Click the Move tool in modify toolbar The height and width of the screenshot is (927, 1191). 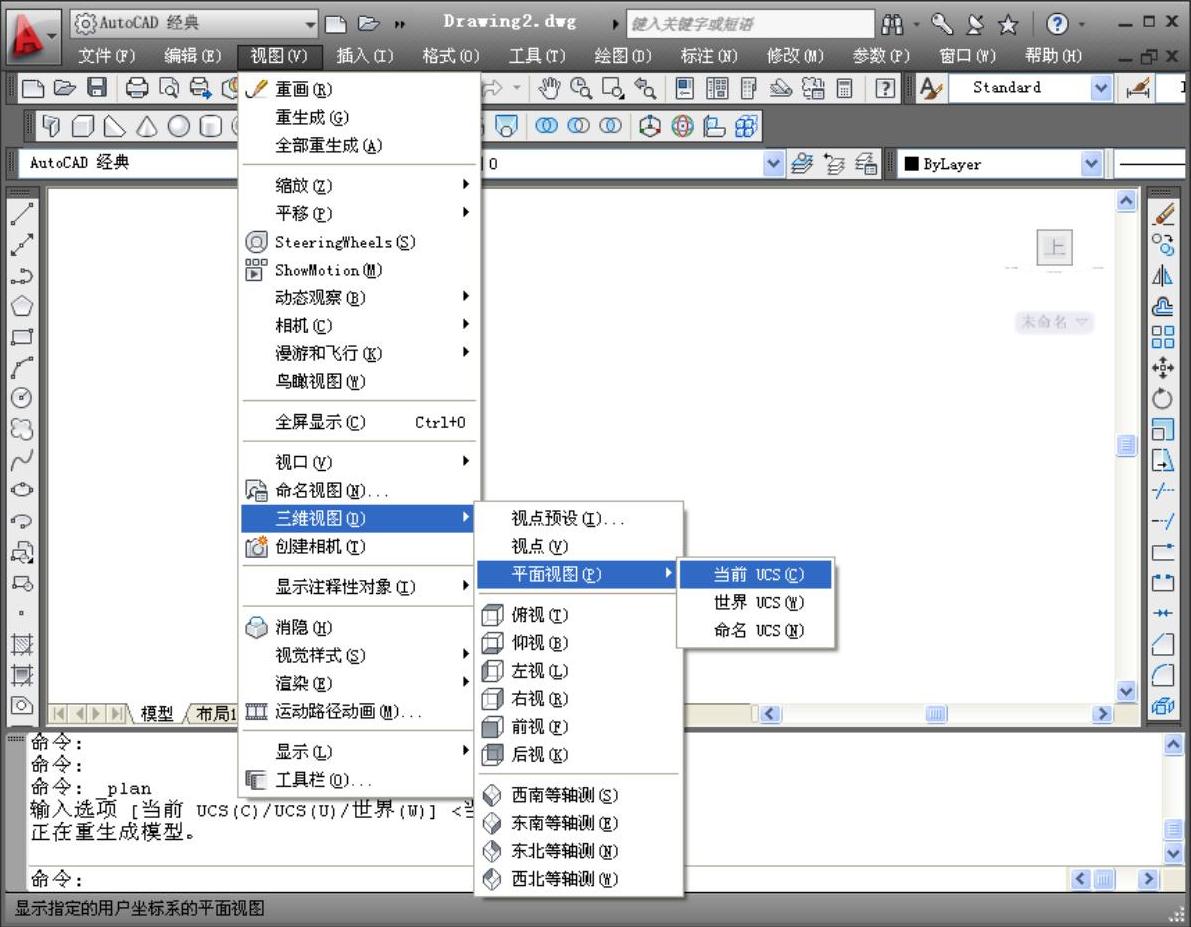pos(1163,368)
